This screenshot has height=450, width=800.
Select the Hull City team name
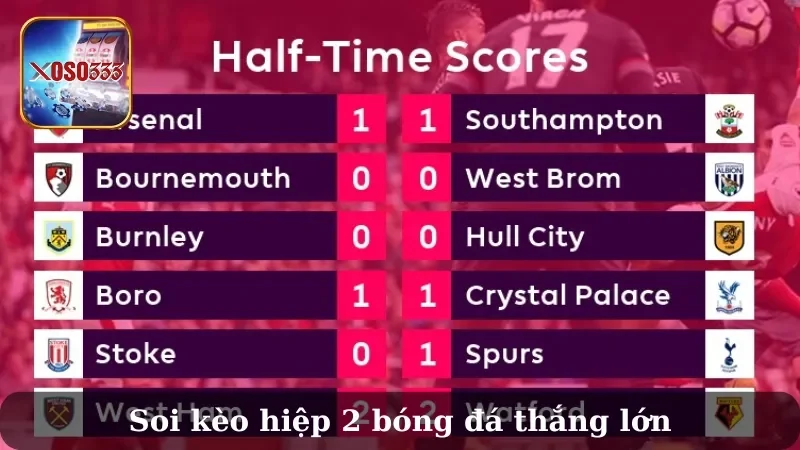tap(525, 237)
